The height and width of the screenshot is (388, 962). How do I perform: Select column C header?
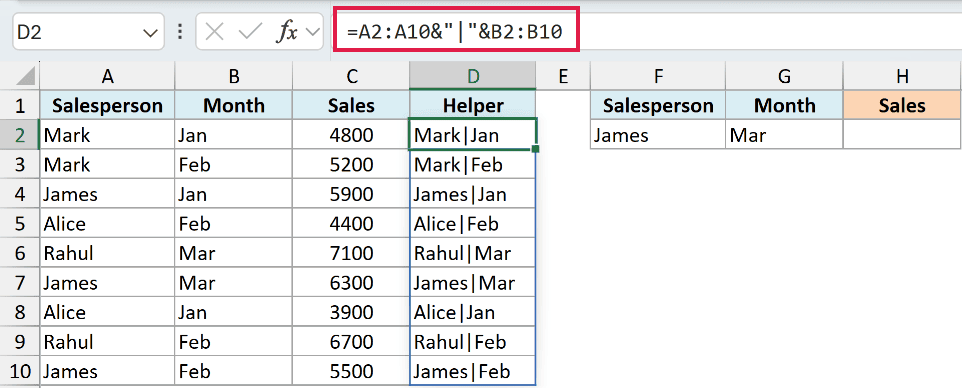[352, 76]
